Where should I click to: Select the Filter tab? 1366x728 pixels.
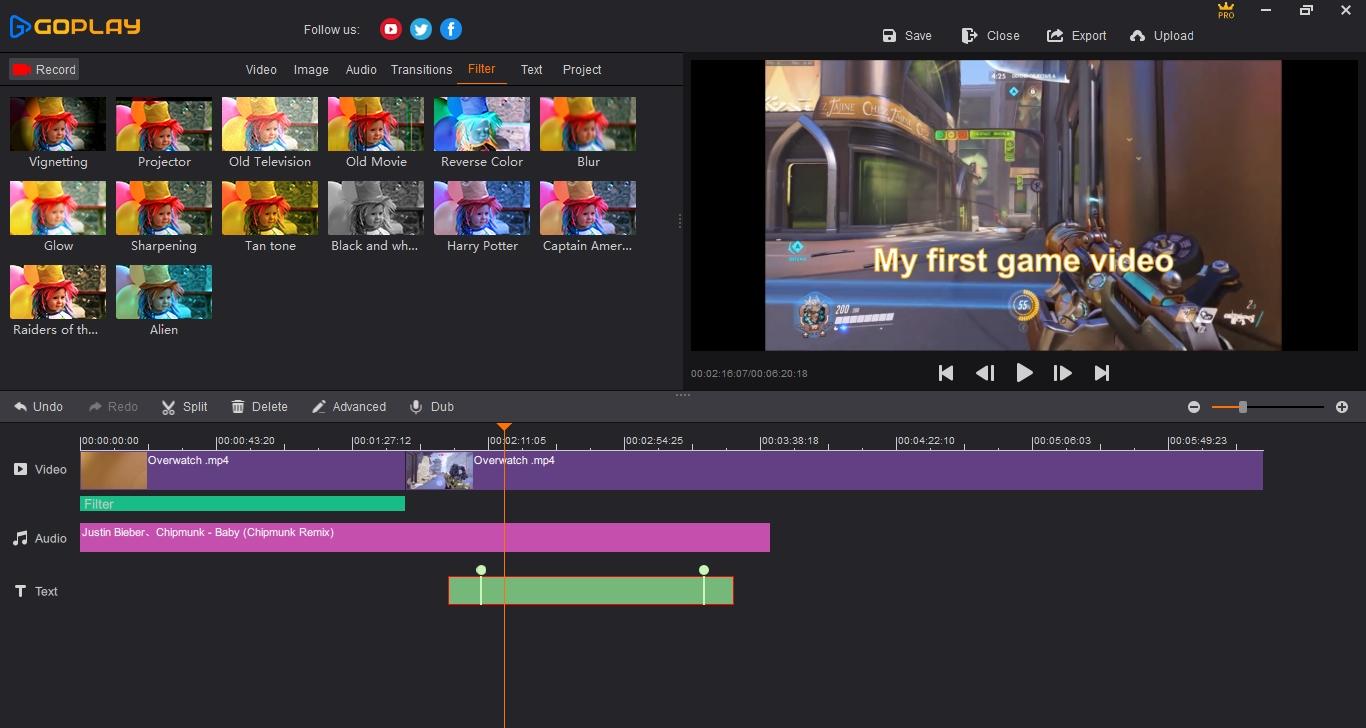pyautogui.click(x=481, y=69)
